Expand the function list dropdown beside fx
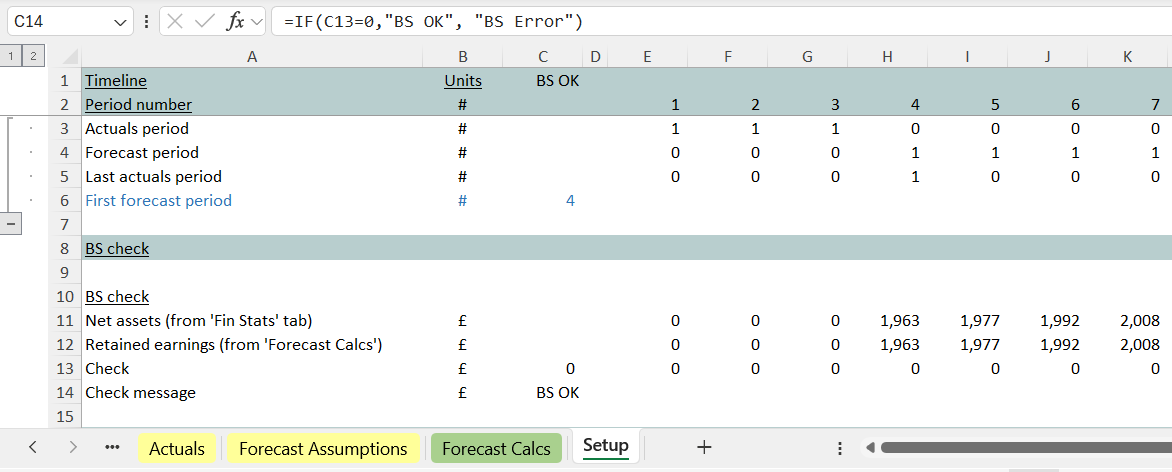 [x=257, y=21]
